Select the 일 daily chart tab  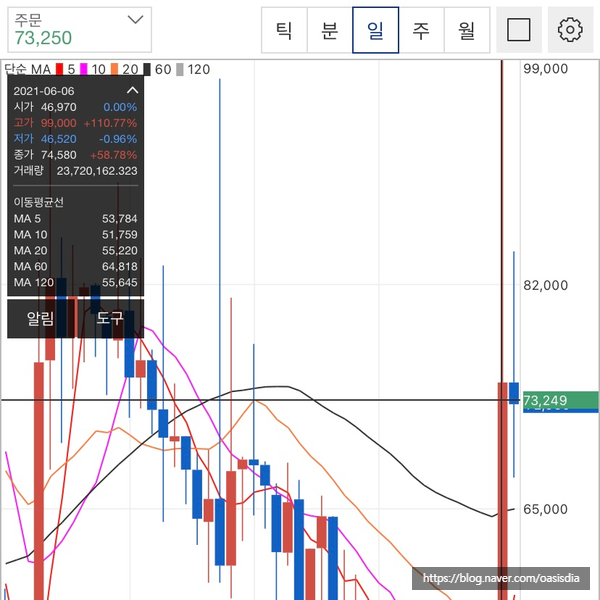point(375,30)
